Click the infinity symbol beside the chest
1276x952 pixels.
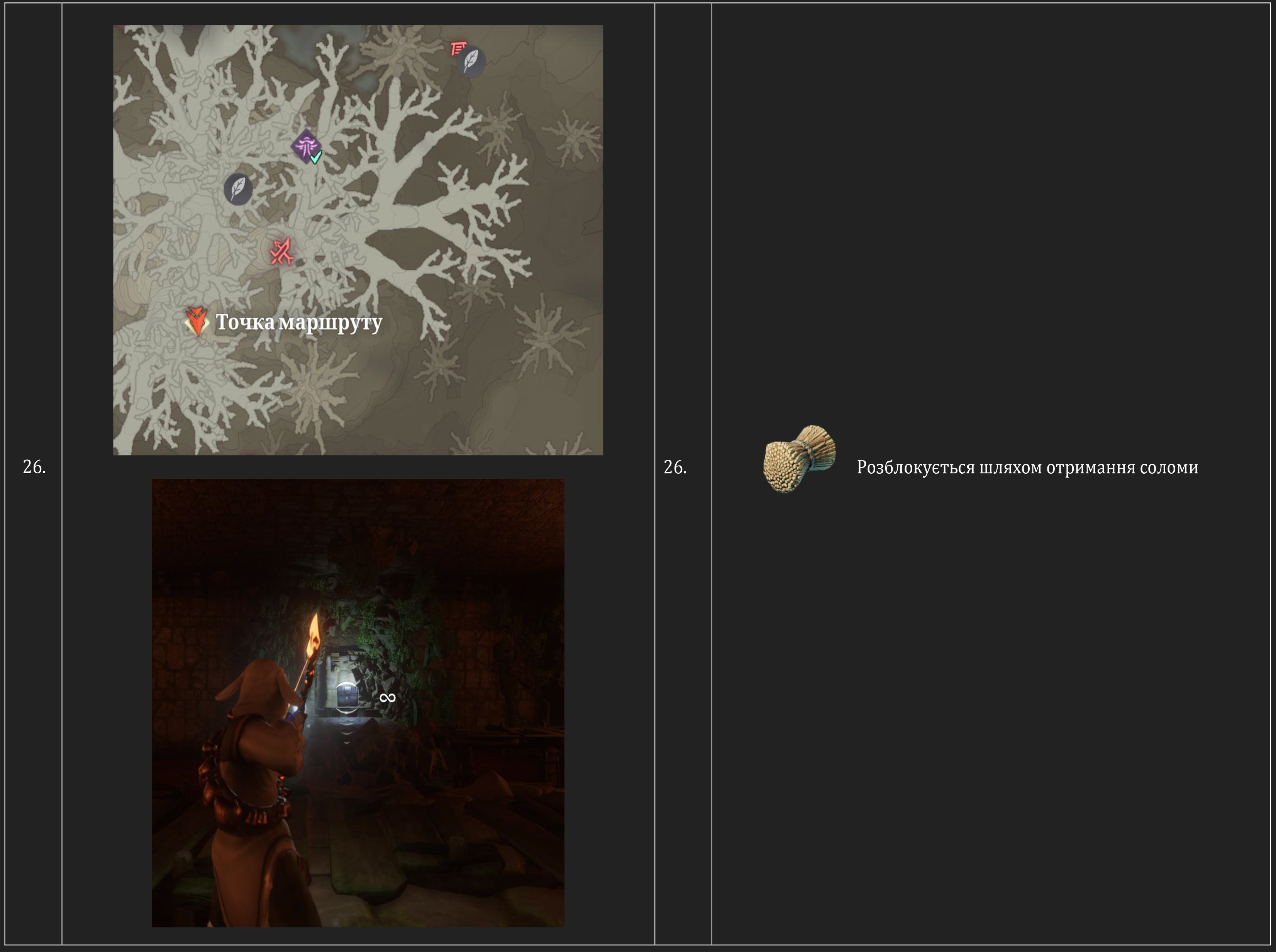click(x=387, y=698)
